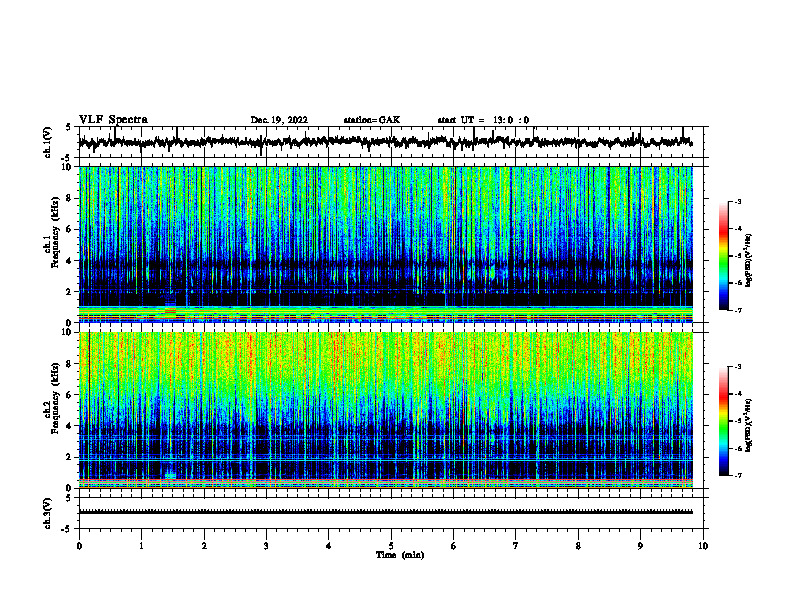The width and height of the screenshot is (792, 612).
Task: Click the time axis tick label "1"
Action: click(x=141, y=546)
